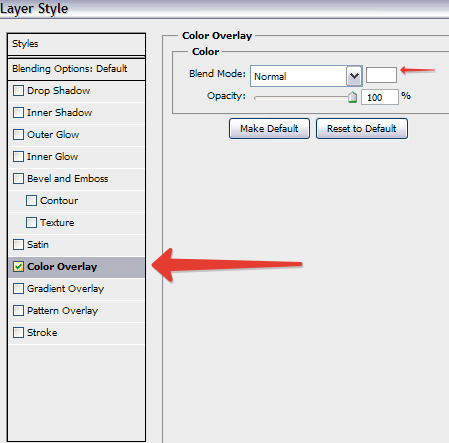Click the Normal blend mode combo box

point(306,76)
